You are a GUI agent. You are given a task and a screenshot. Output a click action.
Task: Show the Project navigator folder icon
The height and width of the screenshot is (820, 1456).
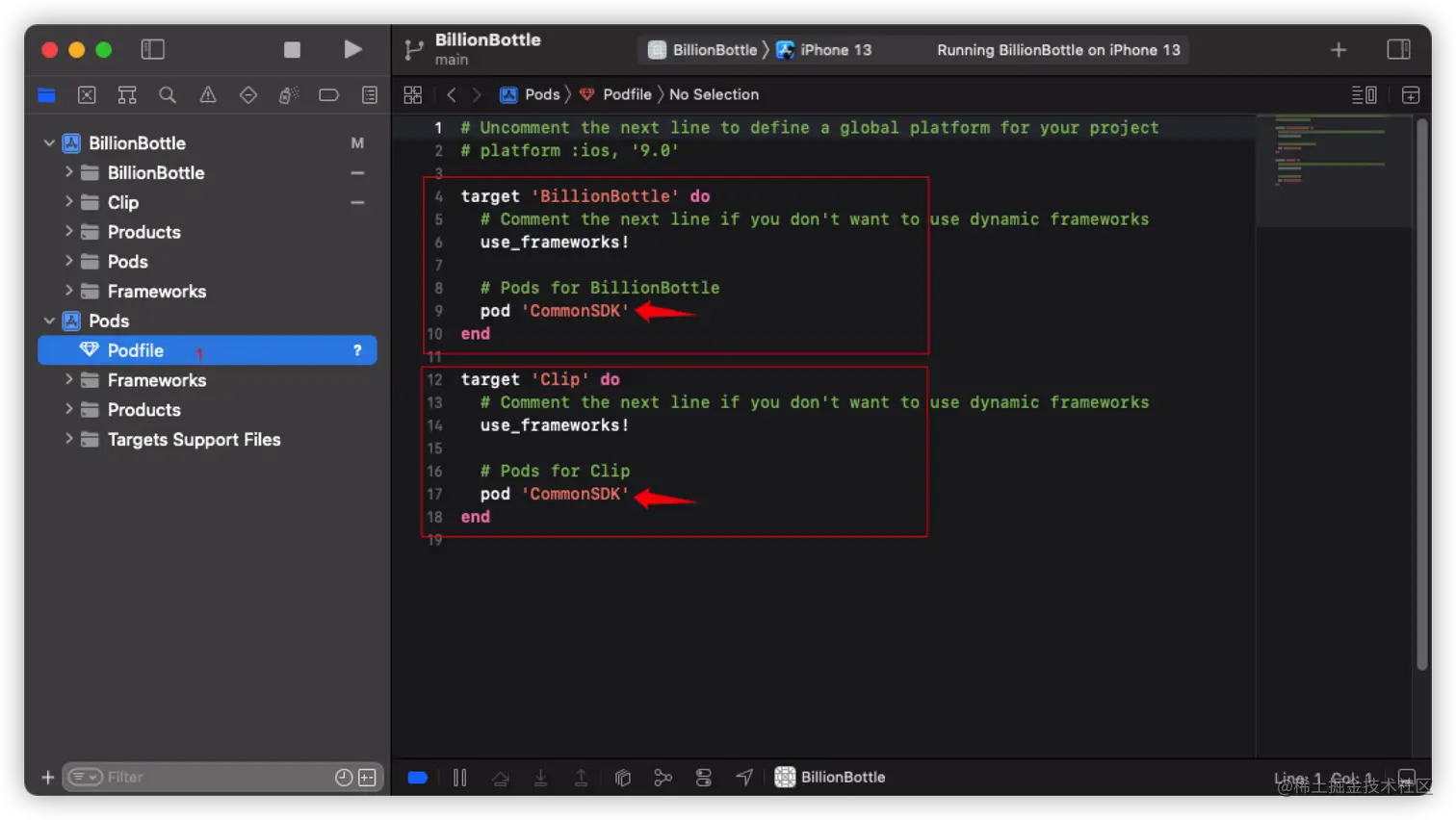[x=46, y=94]
